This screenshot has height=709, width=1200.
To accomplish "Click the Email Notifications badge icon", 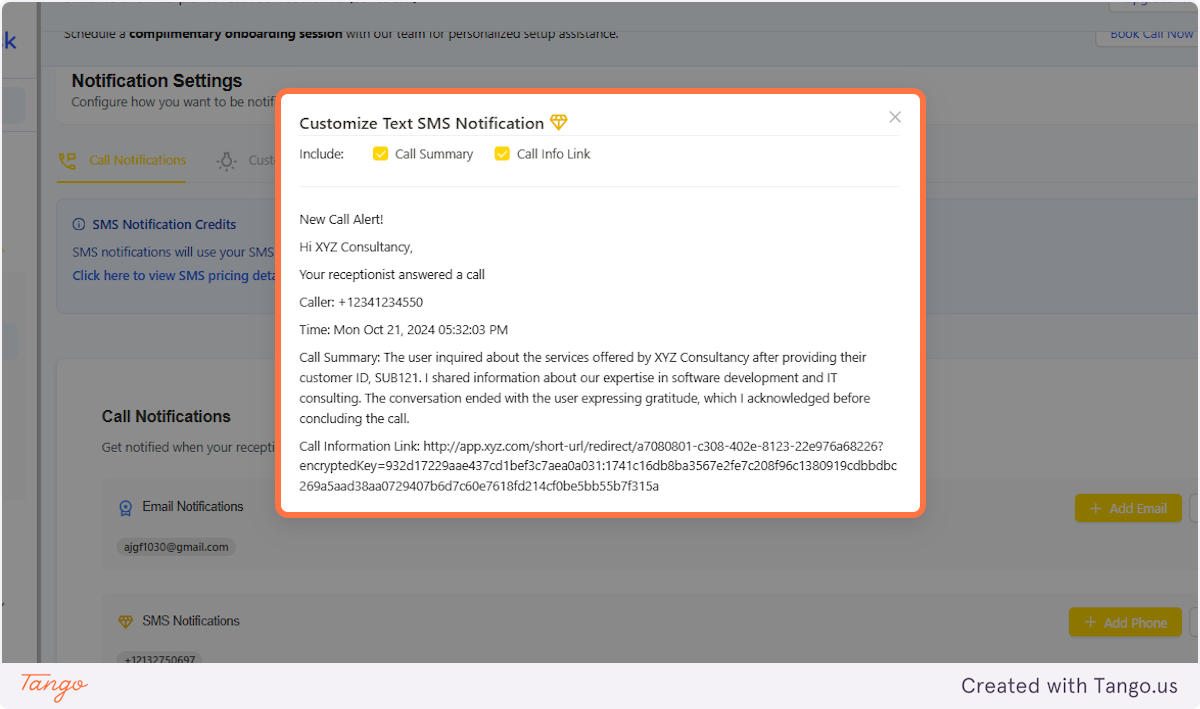I will point(125,507).
